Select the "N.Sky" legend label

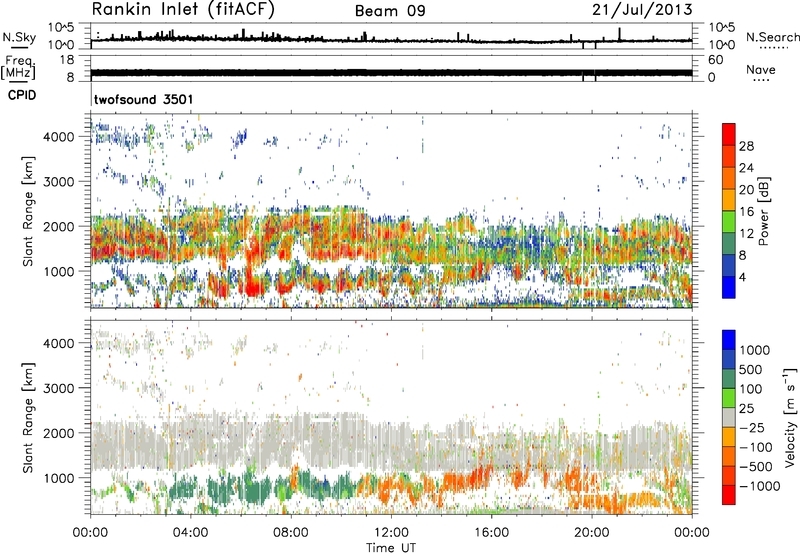click(x=19, y=37)
